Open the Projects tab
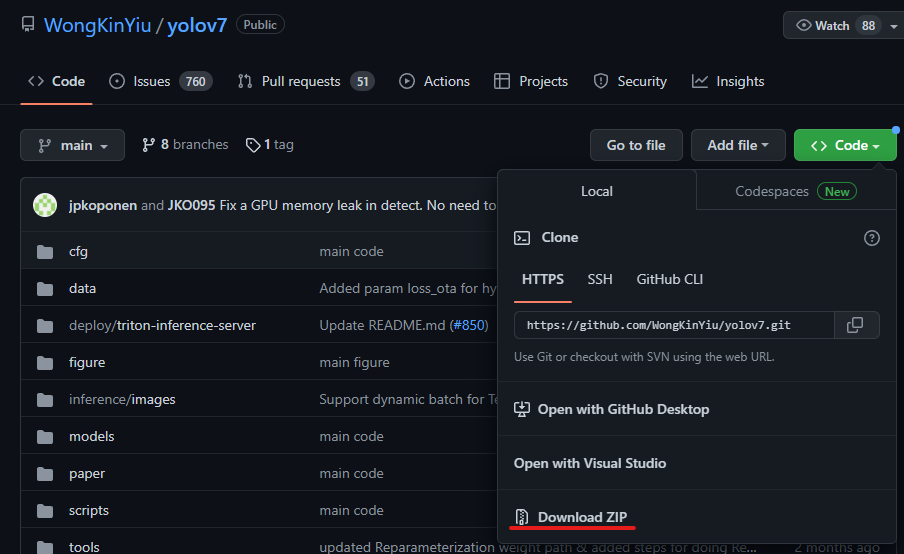This screenshot has height=554, width=904. click(x=531, y=81)
